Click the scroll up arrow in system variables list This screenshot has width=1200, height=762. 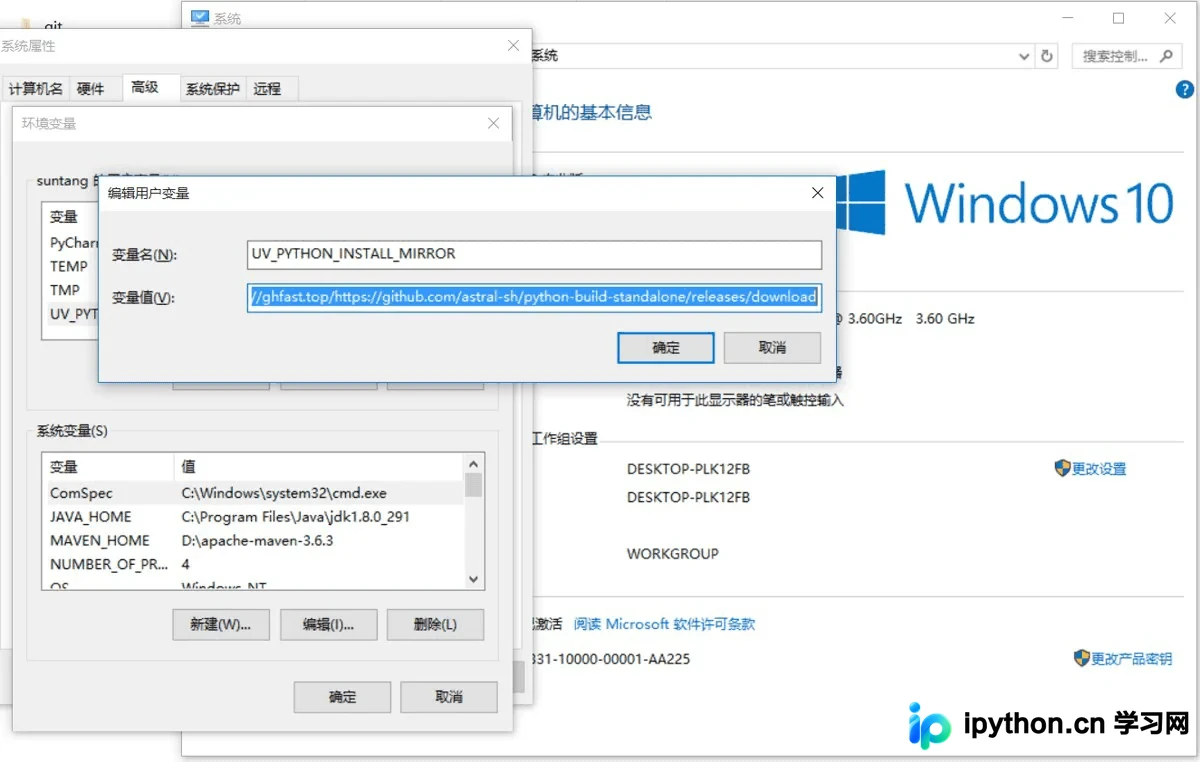click(x=474, y=464)
